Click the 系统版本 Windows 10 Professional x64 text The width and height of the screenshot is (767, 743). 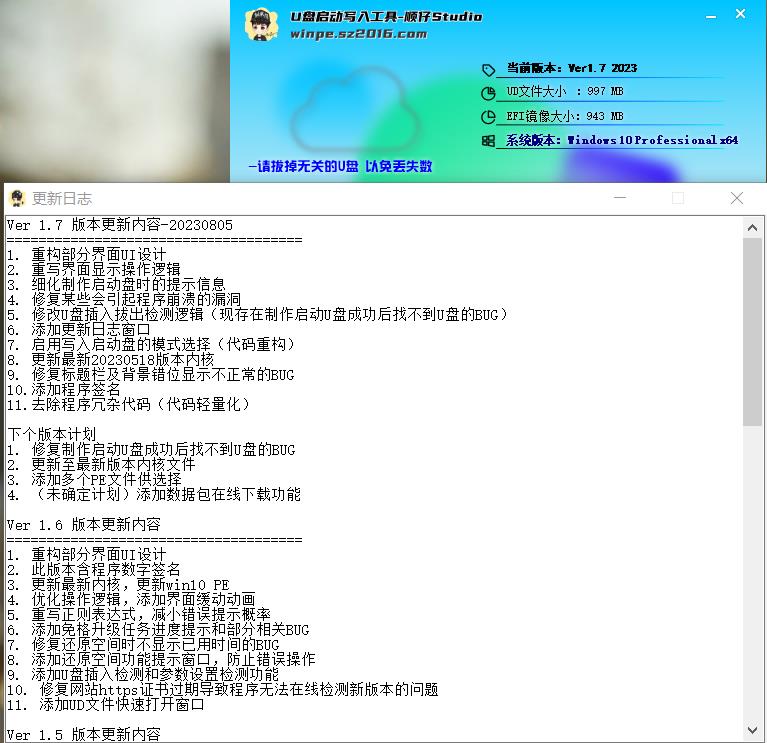pos(622,140)
